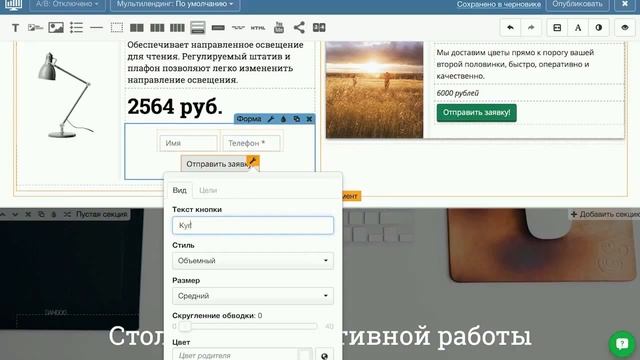
Task: Select the desk lamp product image
Action: [x=65, y=96]
